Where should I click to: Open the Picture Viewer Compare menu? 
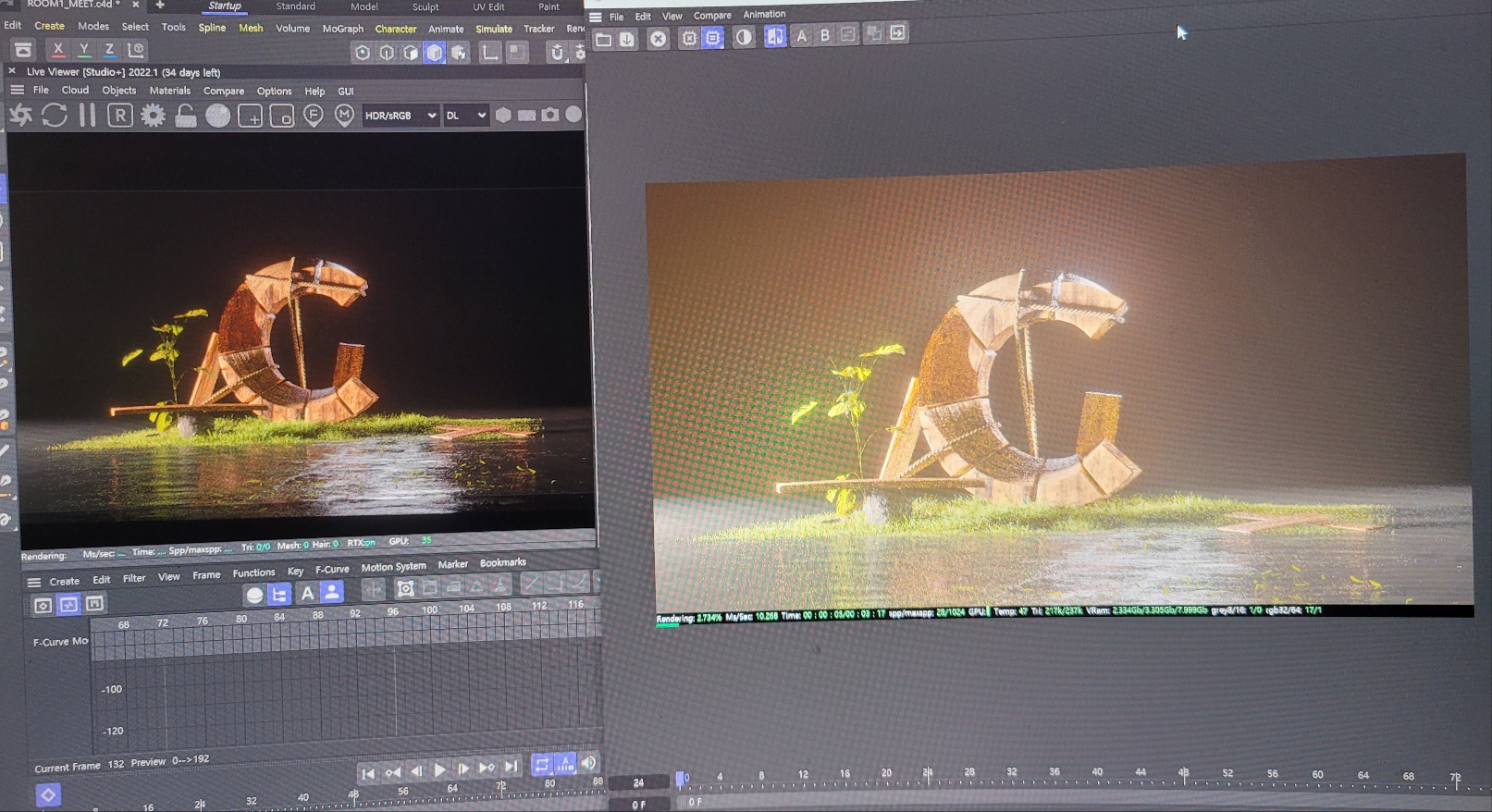point(712,16)
